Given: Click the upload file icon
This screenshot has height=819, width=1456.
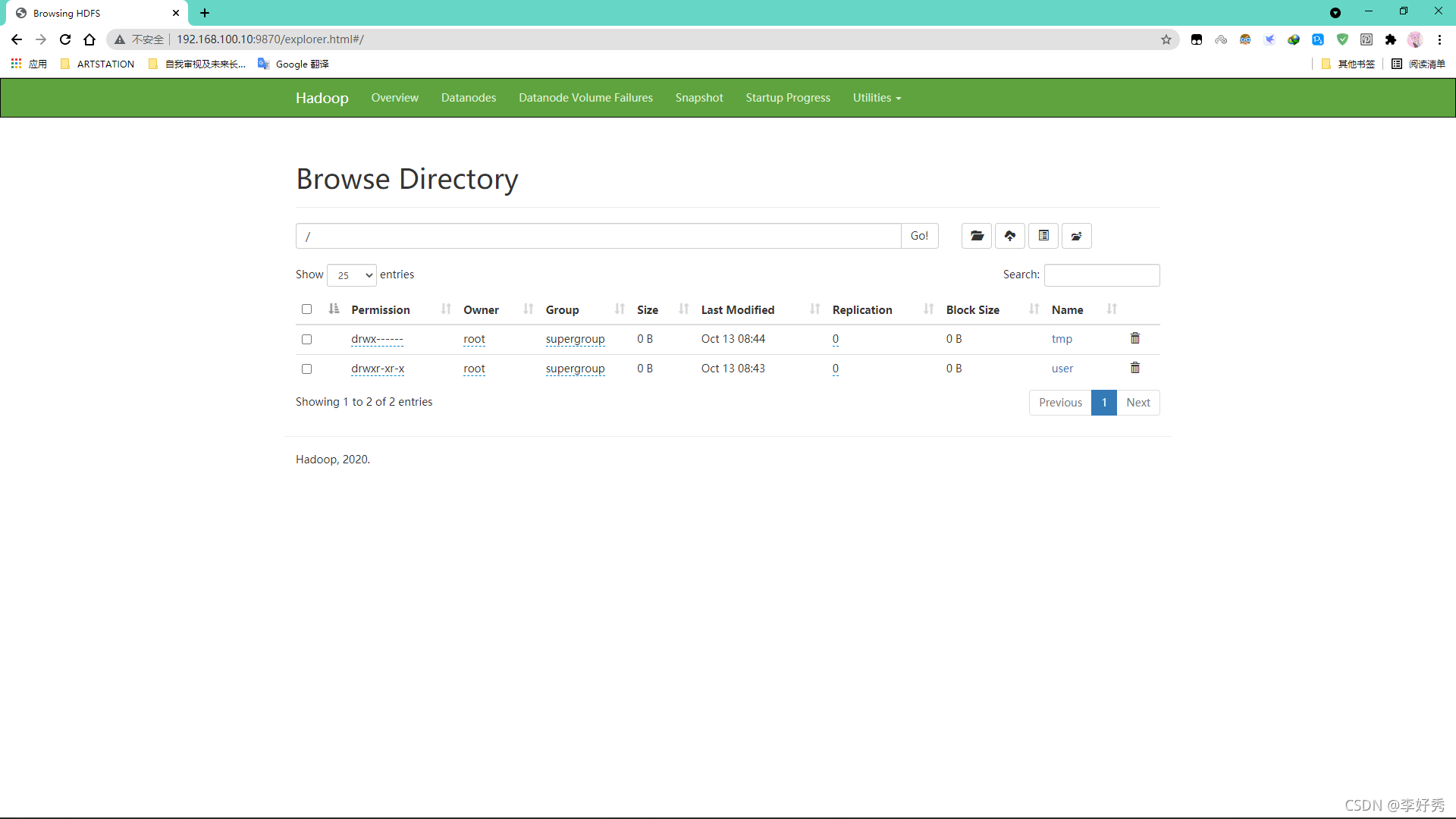Looking at the screenshot, I should pyautogui.click(x=1010, y=235).
